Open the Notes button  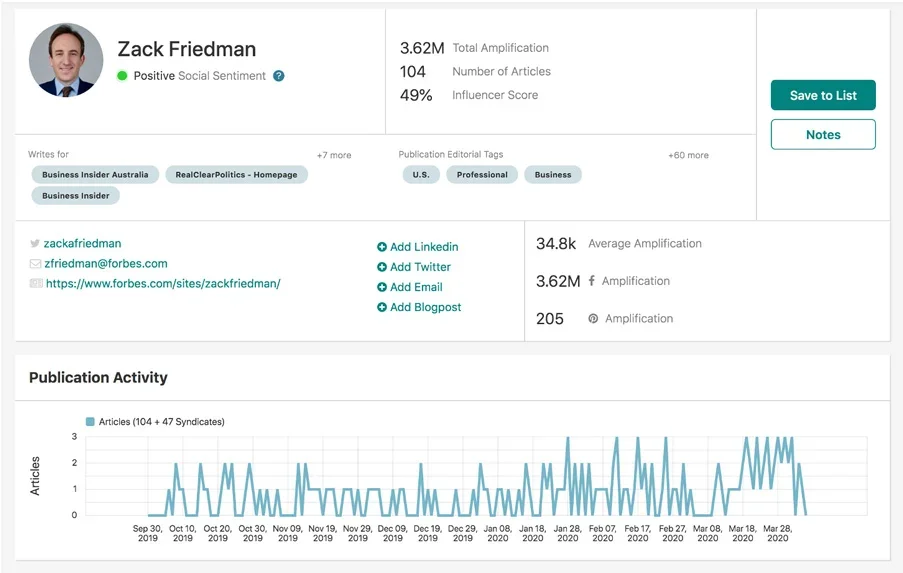point(823,135)
